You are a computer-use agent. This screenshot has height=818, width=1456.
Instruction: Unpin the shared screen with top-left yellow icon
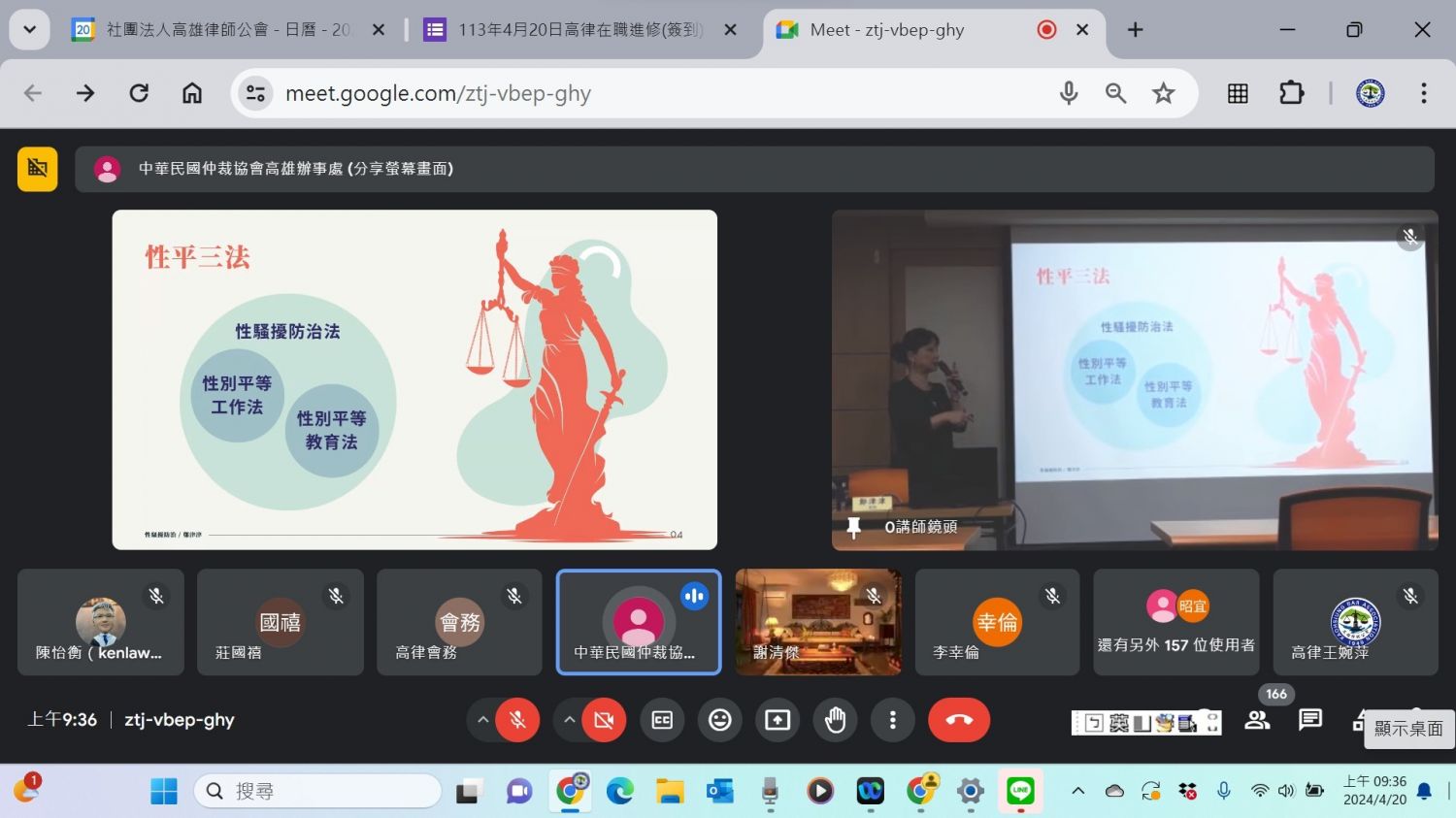[x=38, y=169]
